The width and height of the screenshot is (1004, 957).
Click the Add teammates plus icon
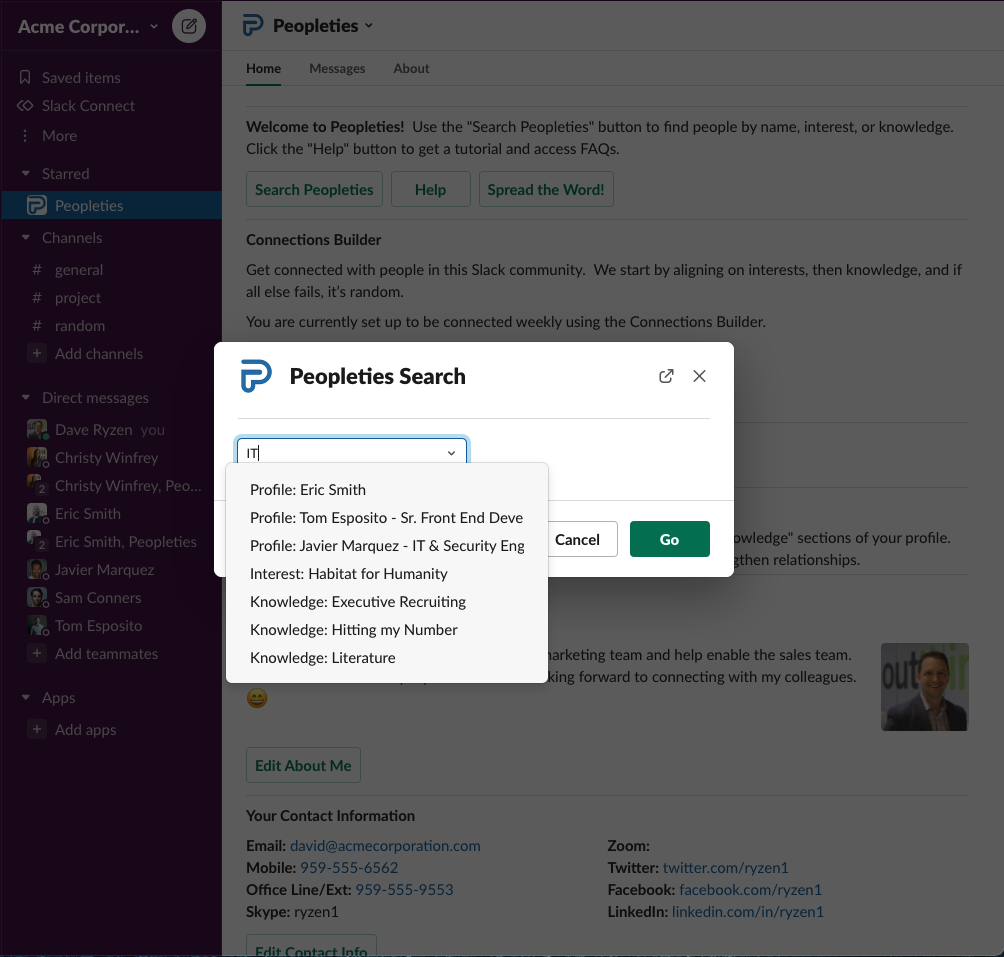[x=36, y=654]
